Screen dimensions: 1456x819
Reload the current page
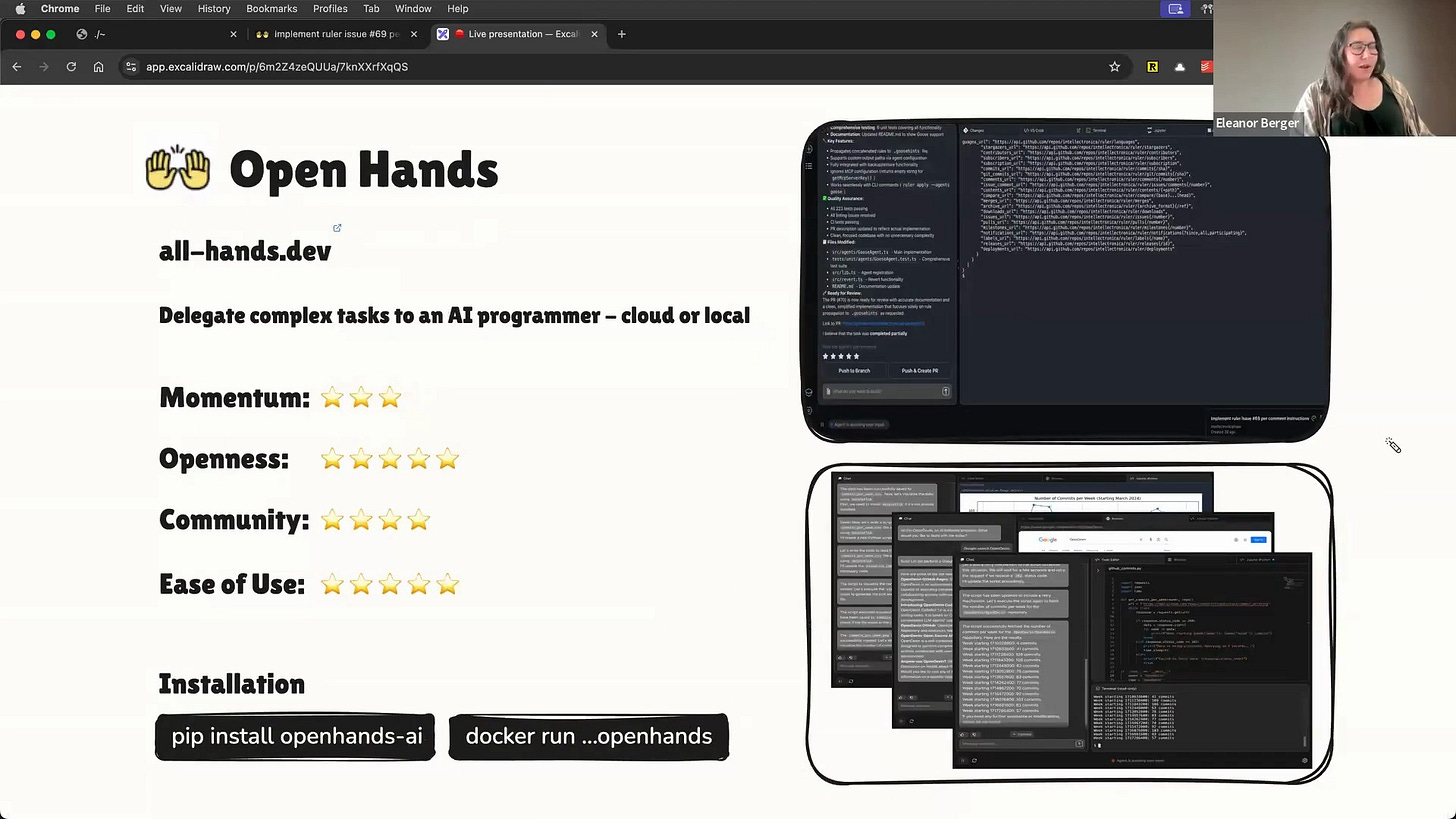click(x=70, y=66)
